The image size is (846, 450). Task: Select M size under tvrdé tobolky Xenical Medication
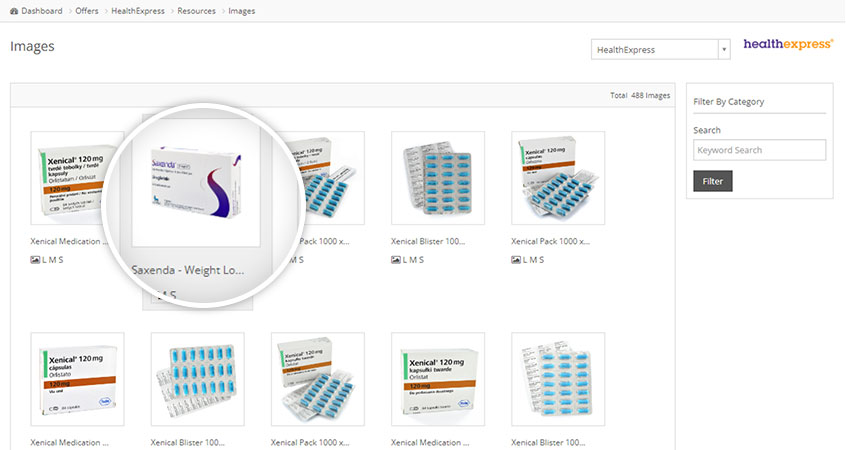pyautogui.click(x=52, y=260)
